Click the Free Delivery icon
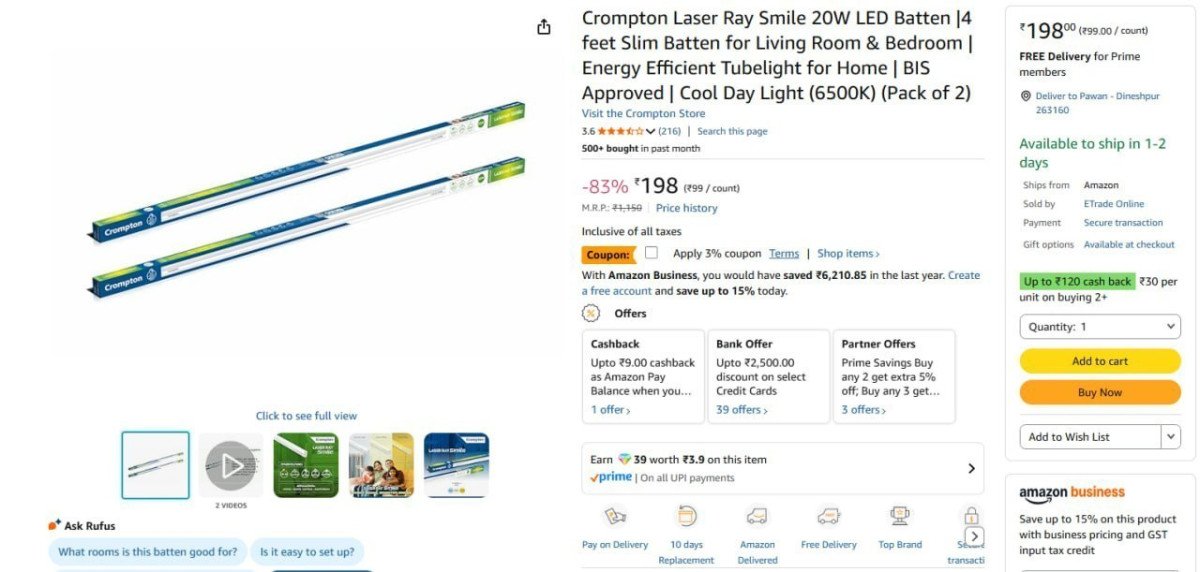This screenshot has width=1200, height=572. (828, 517)
